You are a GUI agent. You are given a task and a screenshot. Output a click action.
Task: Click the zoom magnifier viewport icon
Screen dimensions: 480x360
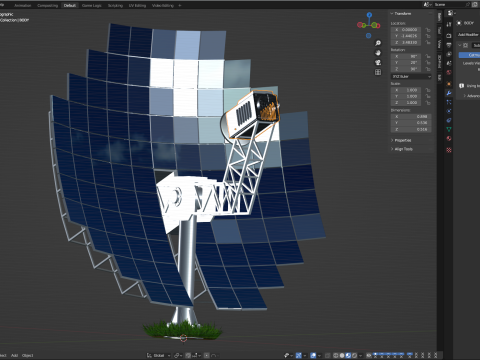[378, 43]
